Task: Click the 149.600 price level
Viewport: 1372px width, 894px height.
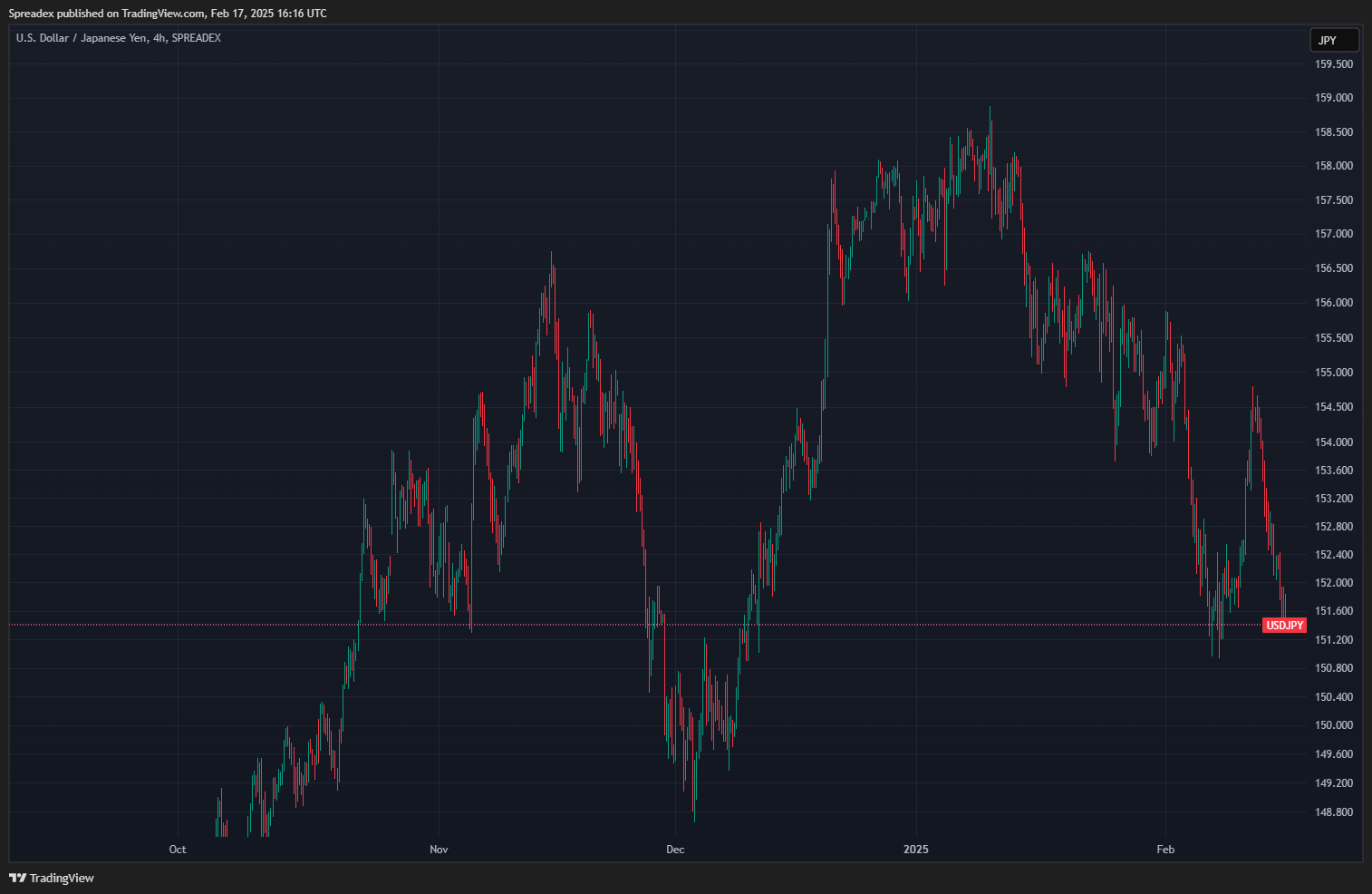Action: (x=1334, y=754)
